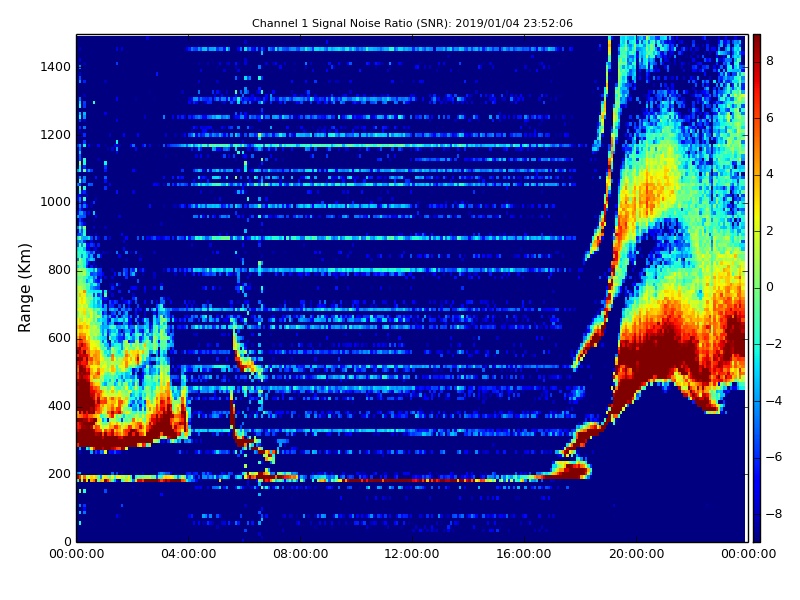Viewport: 800px width, 600px height.
Task: Click the 200 range tick label
Action: 59,473
